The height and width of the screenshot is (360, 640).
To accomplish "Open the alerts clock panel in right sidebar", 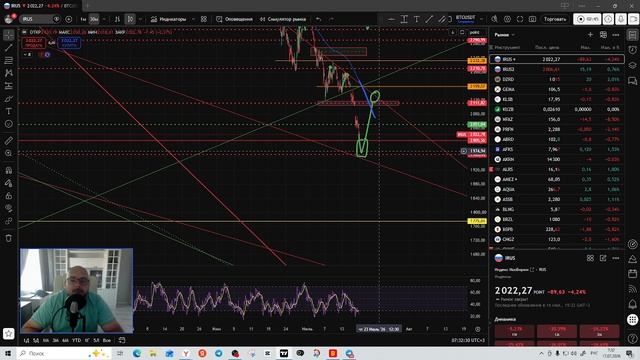I will tap(632, 50).
